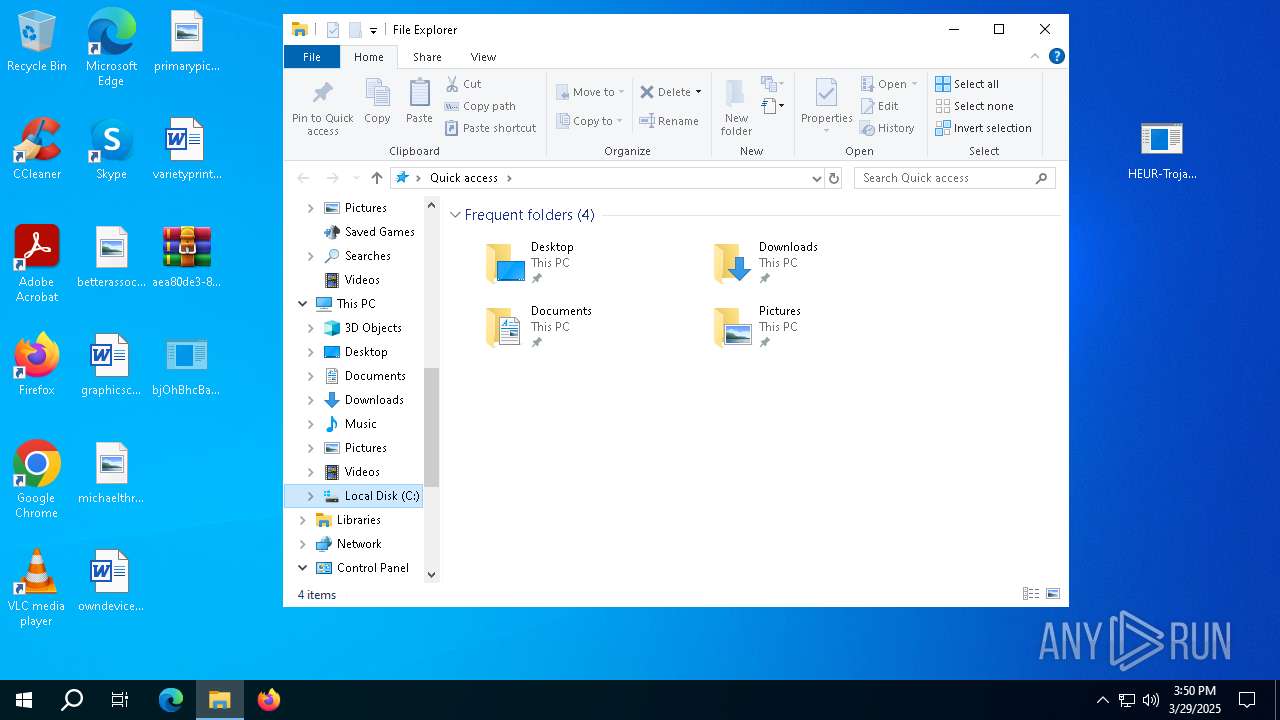Viewport: 1280px width, 720px height.
Task: Select Music in the navigation pane
Action: (361, 424)
